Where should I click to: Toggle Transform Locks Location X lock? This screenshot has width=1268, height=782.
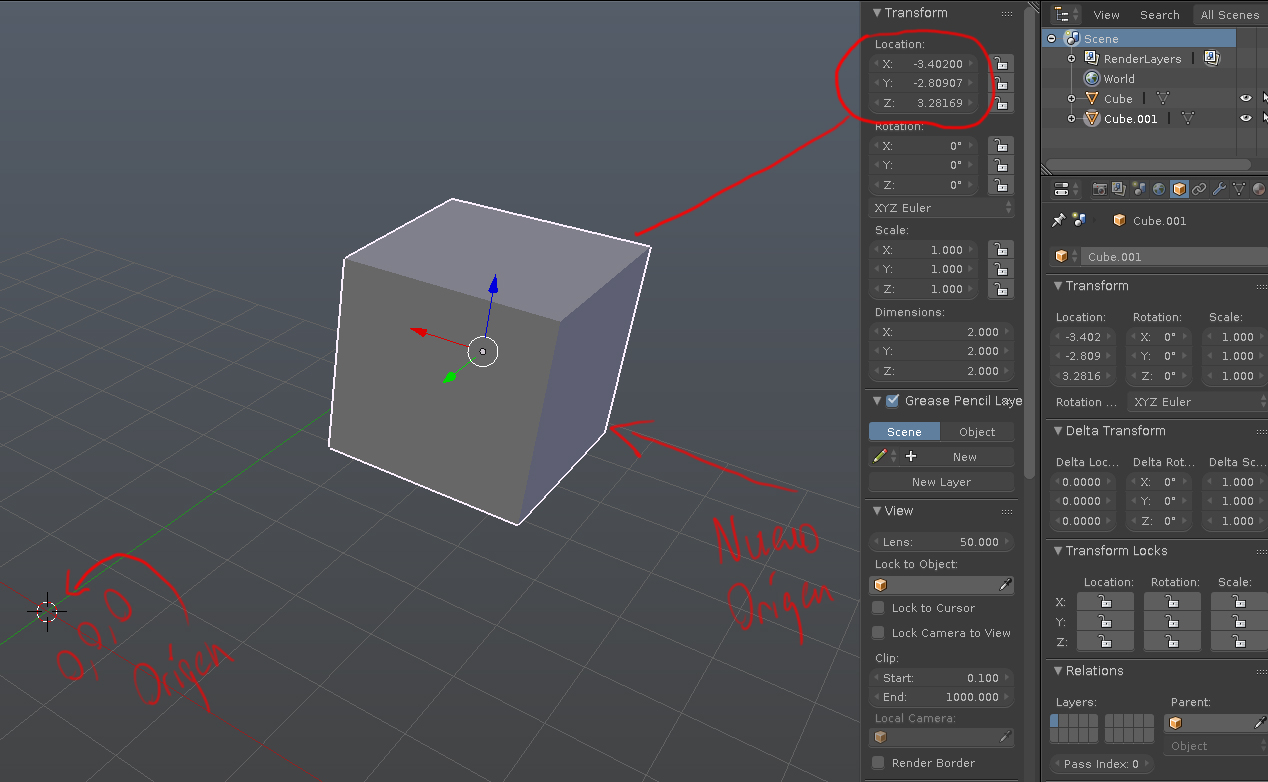[x=1105, y=602]
